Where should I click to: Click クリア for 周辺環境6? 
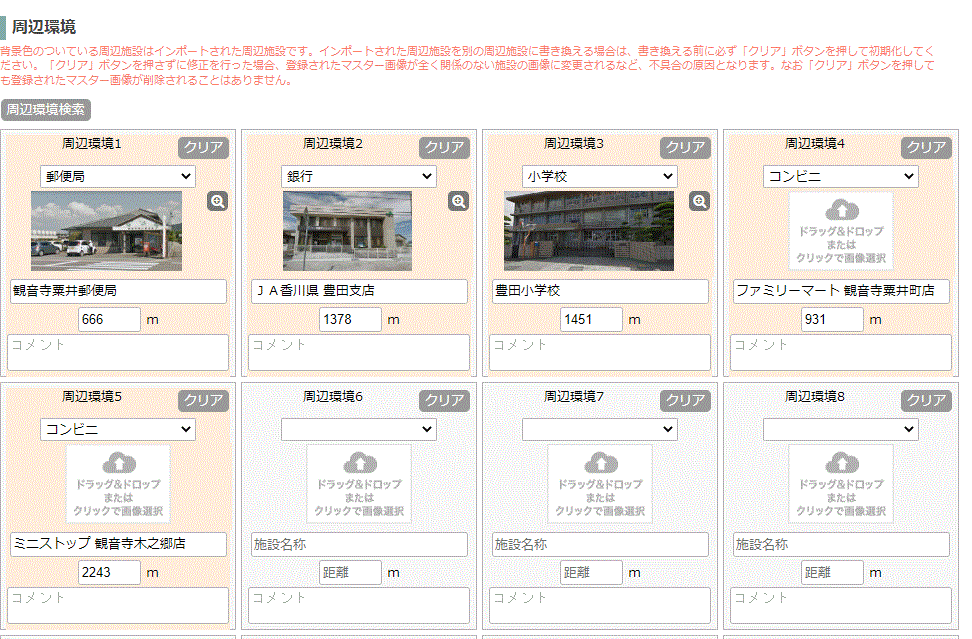(x=444, y=400)
